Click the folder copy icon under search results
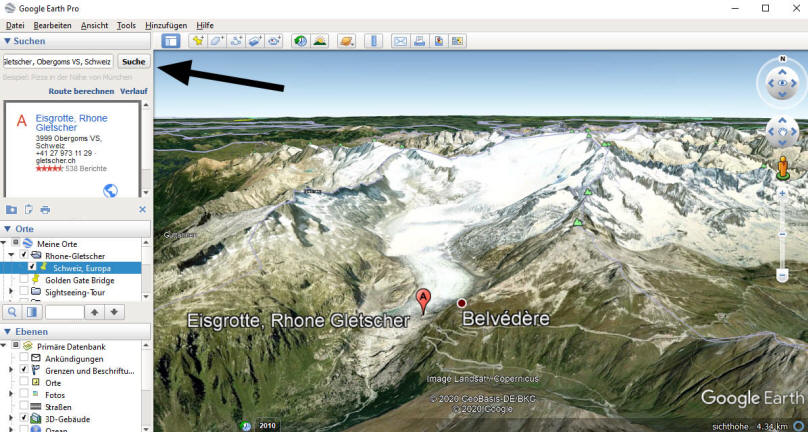The height and width of the screenshot is (432, 808). click(x=11, y=209)
